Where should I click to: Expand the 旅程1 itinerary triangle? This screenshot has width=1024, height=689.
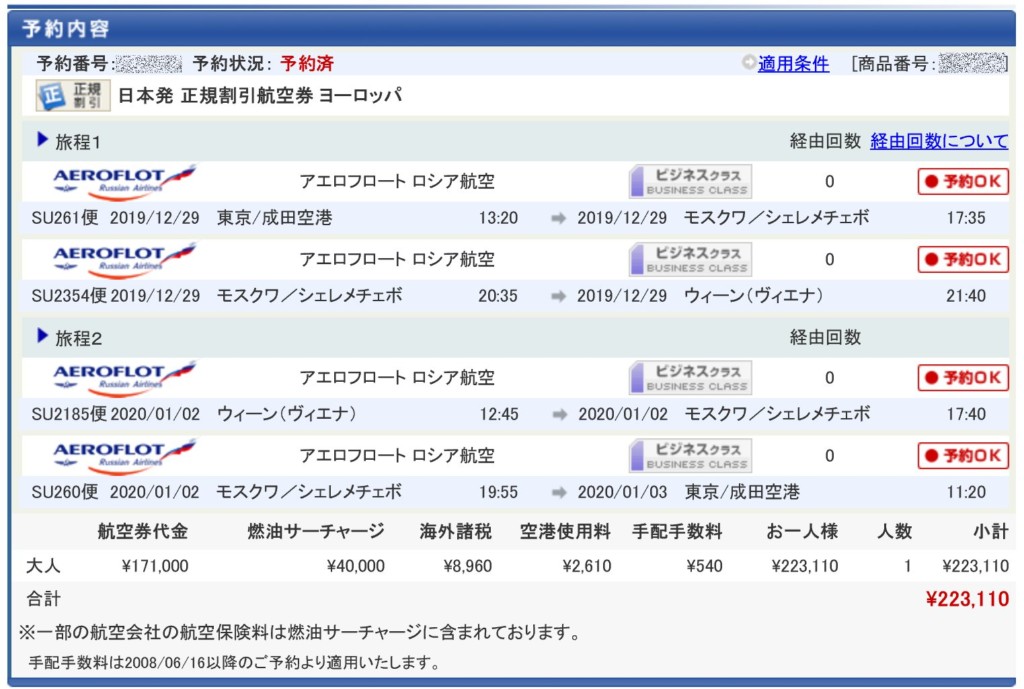pyautogui.click(x=42, y=140)
